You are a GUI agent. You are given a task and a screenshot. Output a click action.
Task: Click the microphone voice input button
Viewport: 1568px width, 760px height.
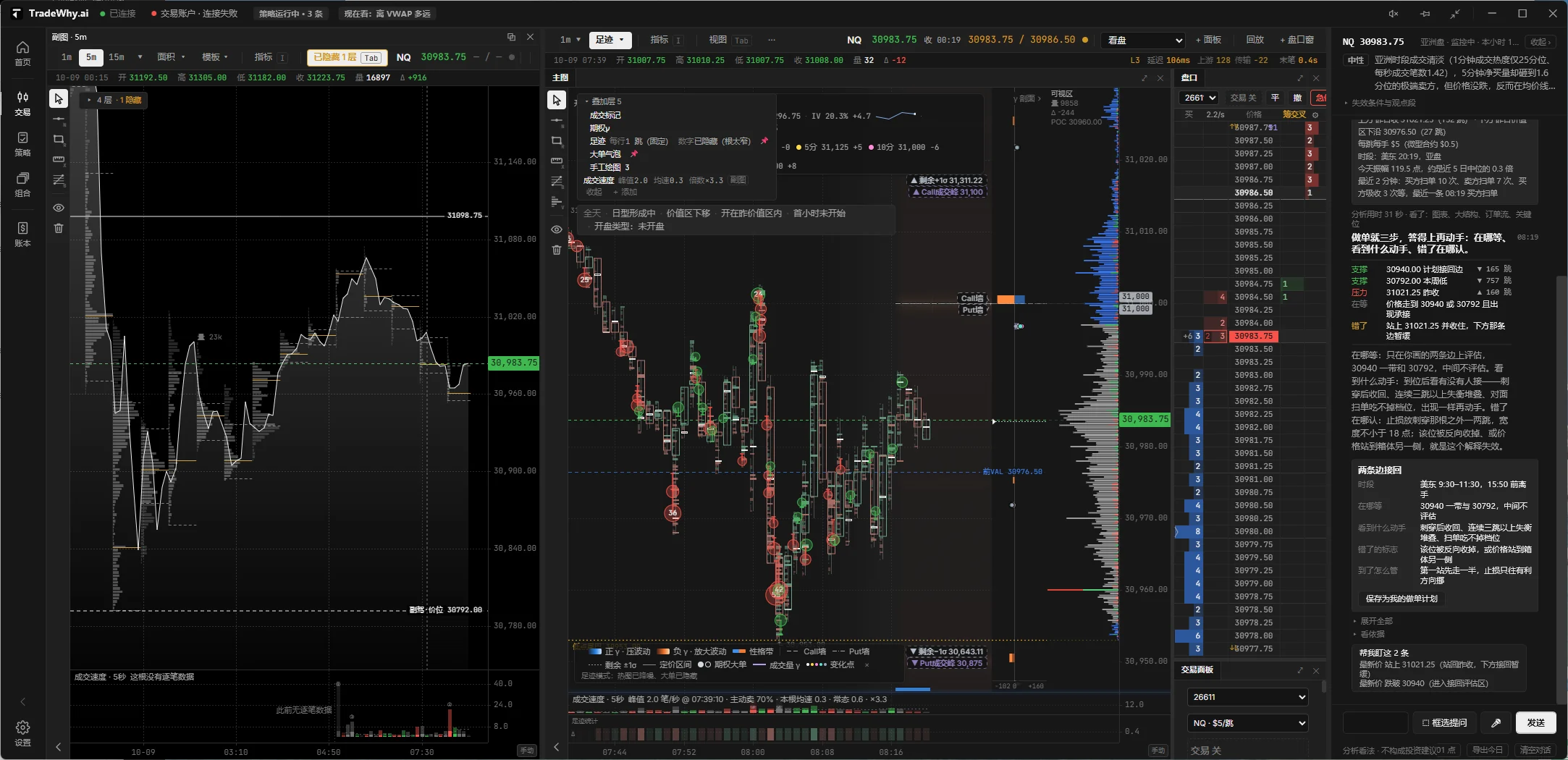pos(1496,722)
